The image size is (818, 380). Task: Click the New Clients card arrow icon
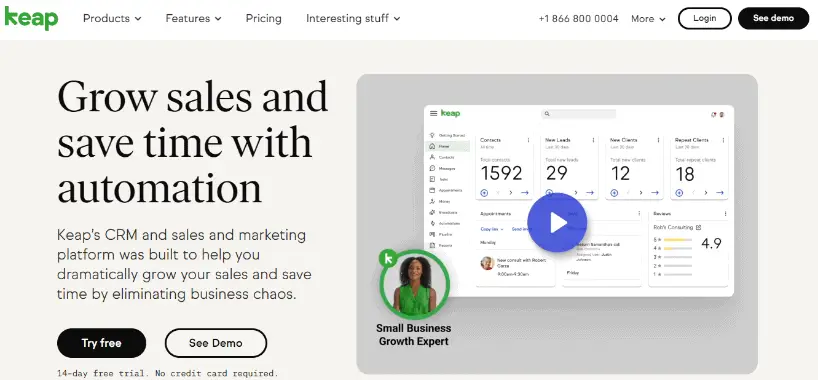[655, 193]
